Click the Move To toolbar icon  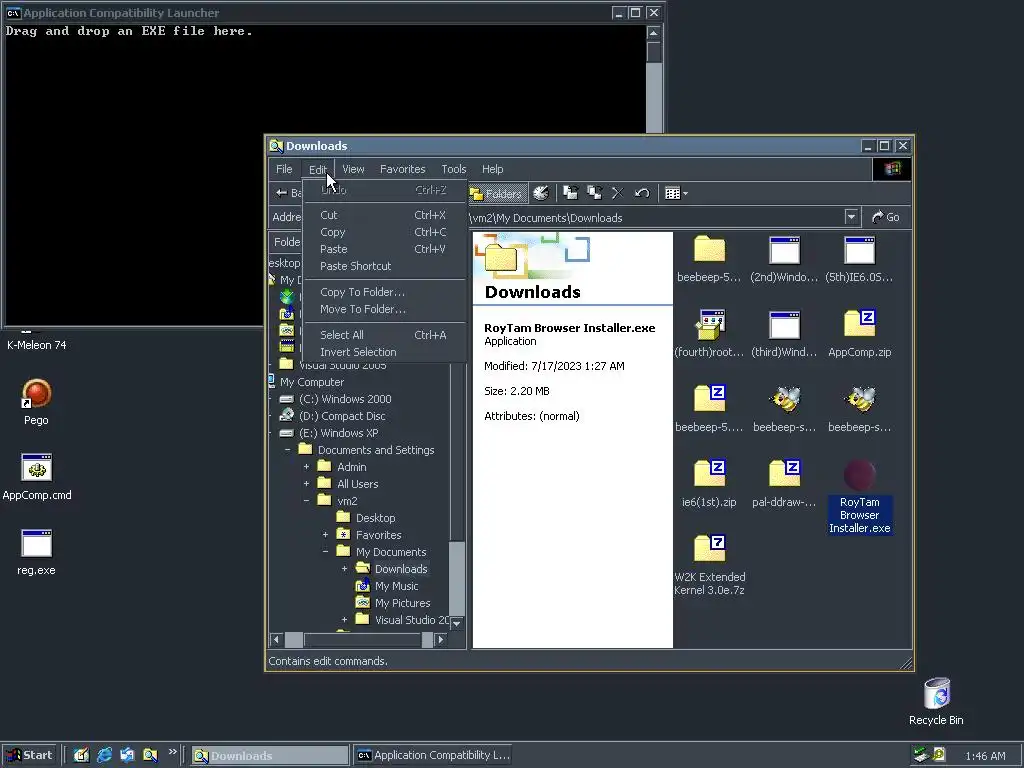(x=571, y=193)
